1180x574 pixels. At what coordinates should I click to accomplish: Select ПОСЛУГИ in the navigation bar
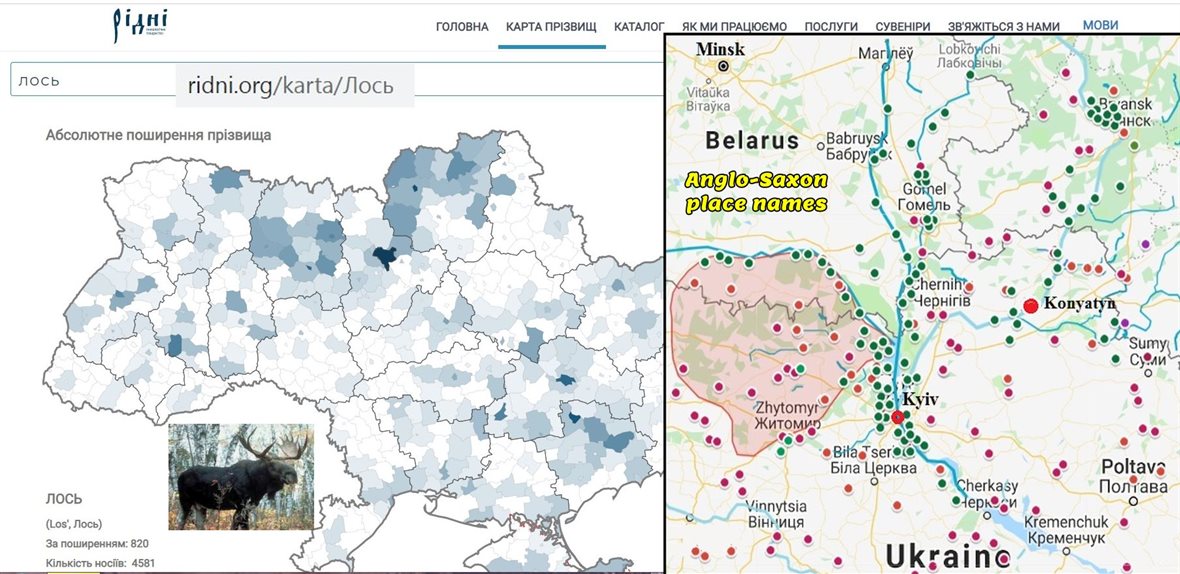(x=831, y=27)
